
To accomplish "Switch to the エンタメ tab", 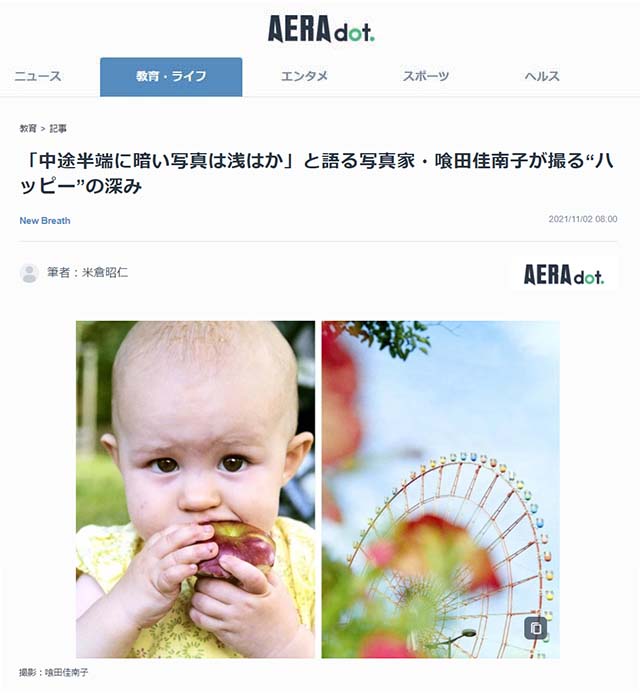I will point(304,76).
